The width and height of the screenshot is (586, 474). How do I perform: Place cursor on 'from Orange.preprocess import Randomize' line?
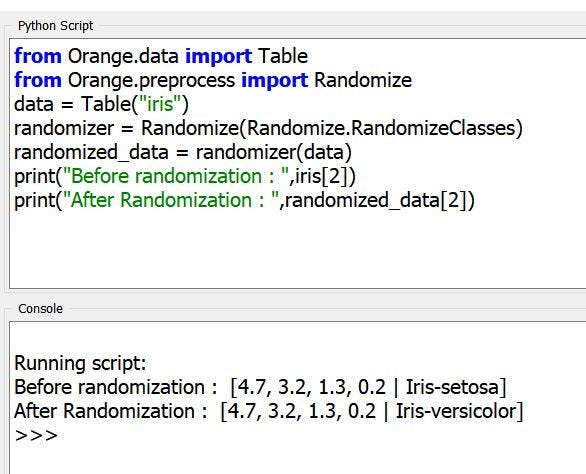[x=213, y=80]
